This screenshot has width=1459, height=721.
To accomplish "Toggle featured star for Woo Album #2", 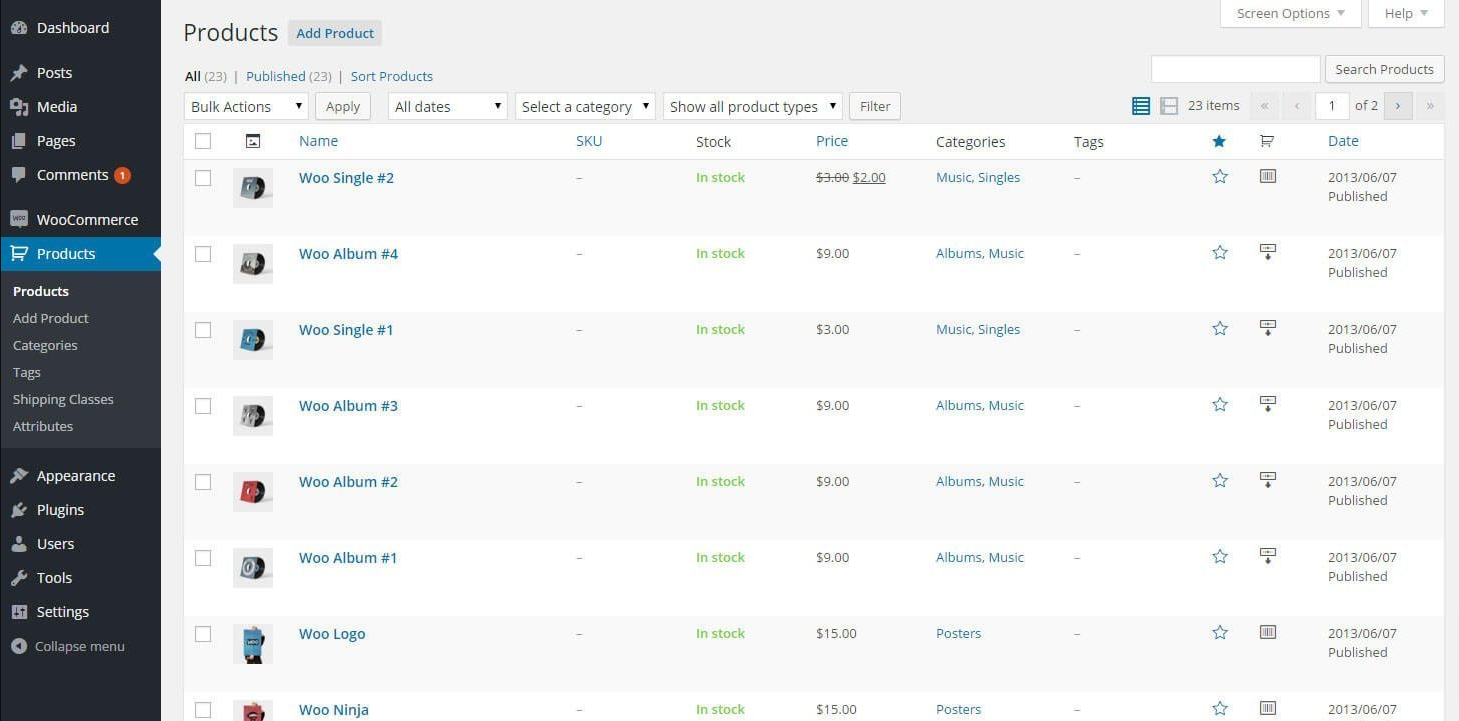I will (x=1219, y=481).
